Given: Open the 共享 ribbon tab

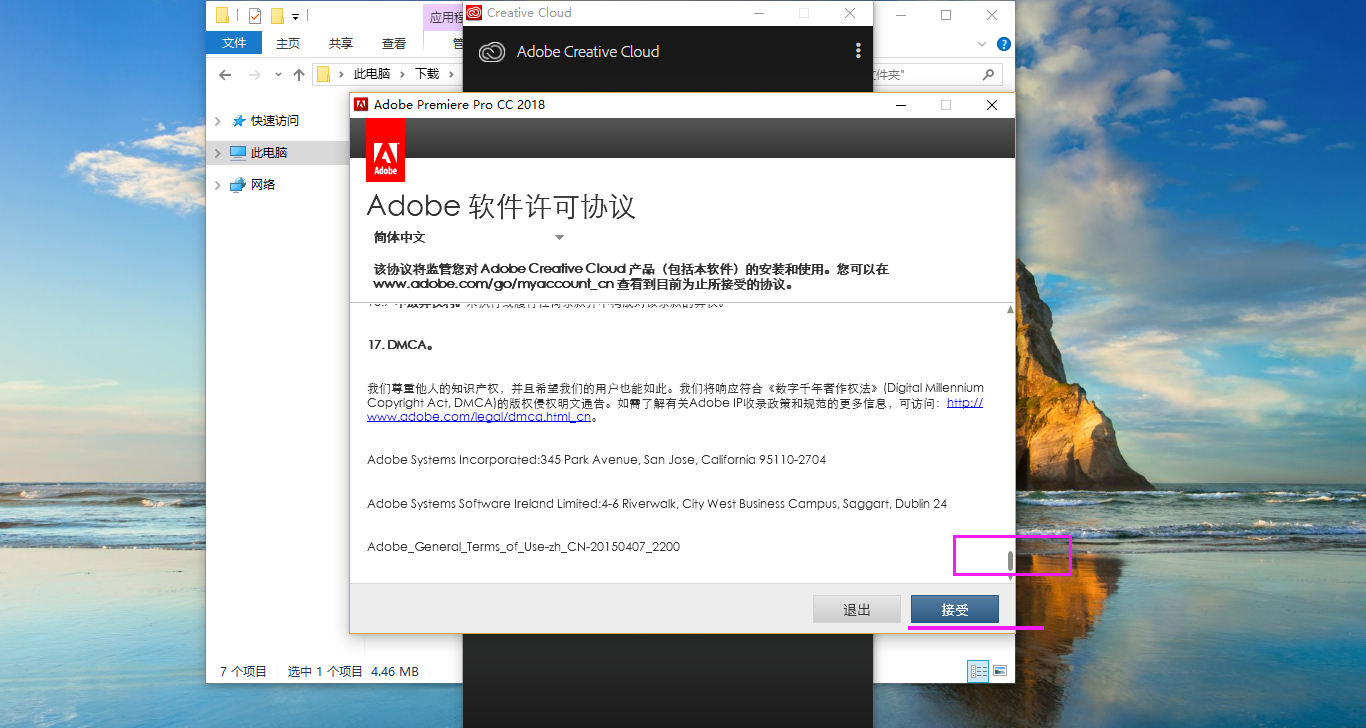Looking at the screenshot, I should pyautogui.click(x=341, y=43).
